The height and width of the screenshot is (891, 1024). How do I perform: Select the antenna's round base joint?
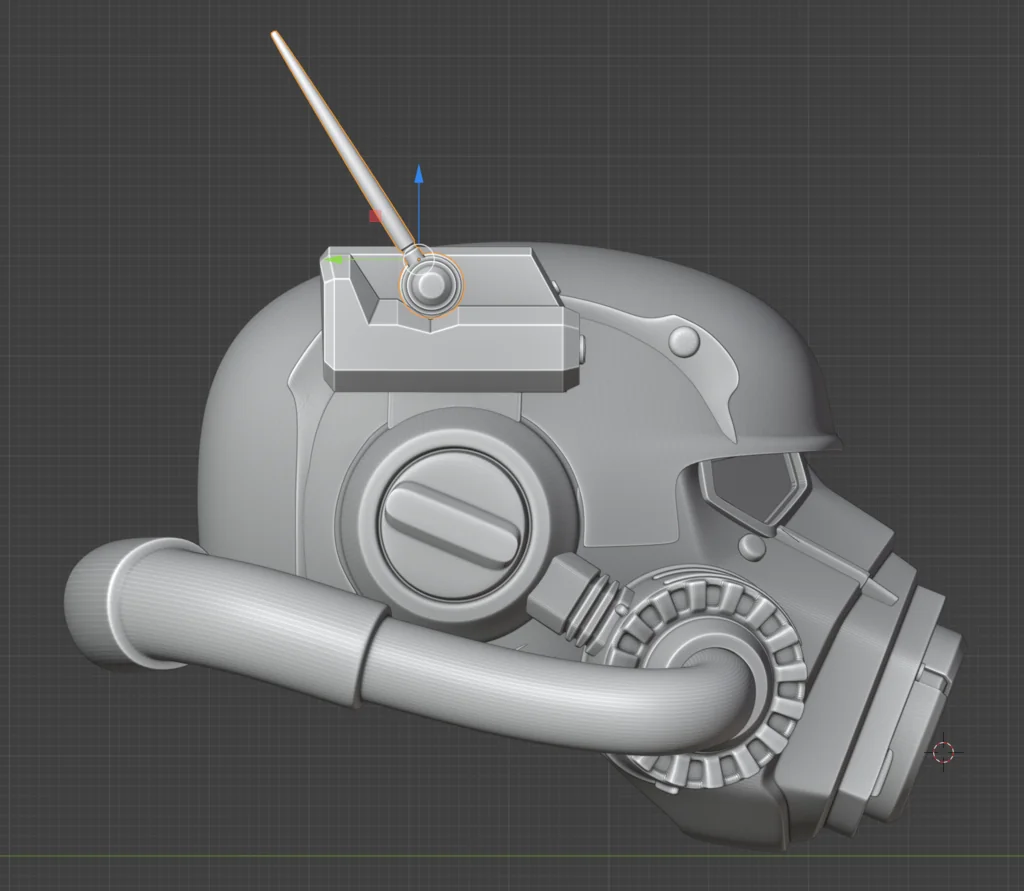(431, 285)
